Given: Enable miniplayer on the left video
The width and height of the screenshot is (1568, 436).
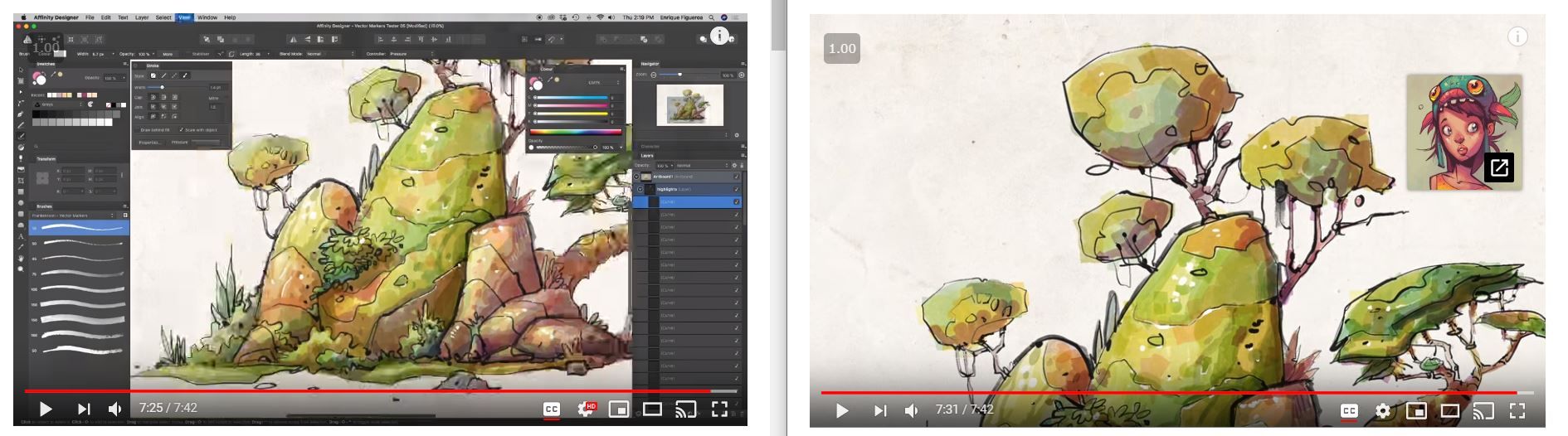Looking at the screenshot, I should (x=618, y=409).
